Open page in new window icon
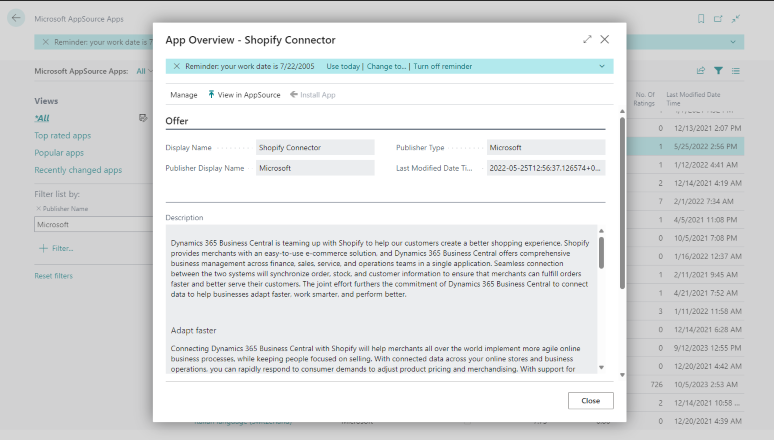The width and height of the screenshot is (774, 440). 718,19
